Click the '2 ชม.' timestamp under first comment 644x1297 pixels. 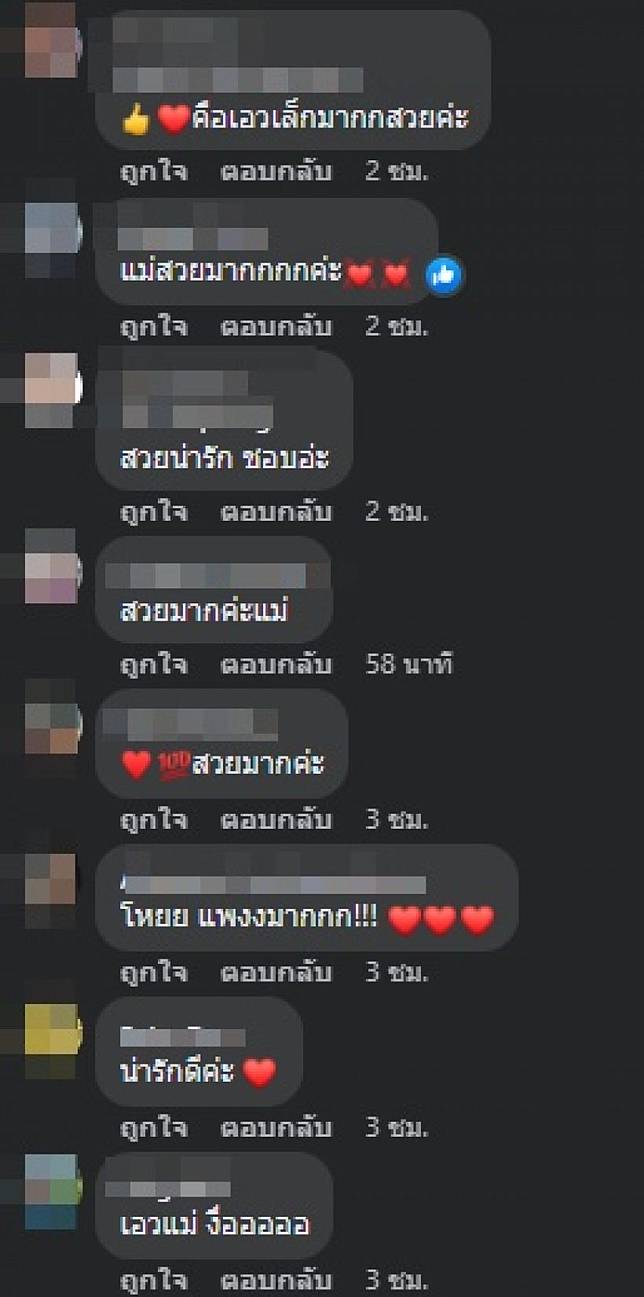click(x=397, y=172)
